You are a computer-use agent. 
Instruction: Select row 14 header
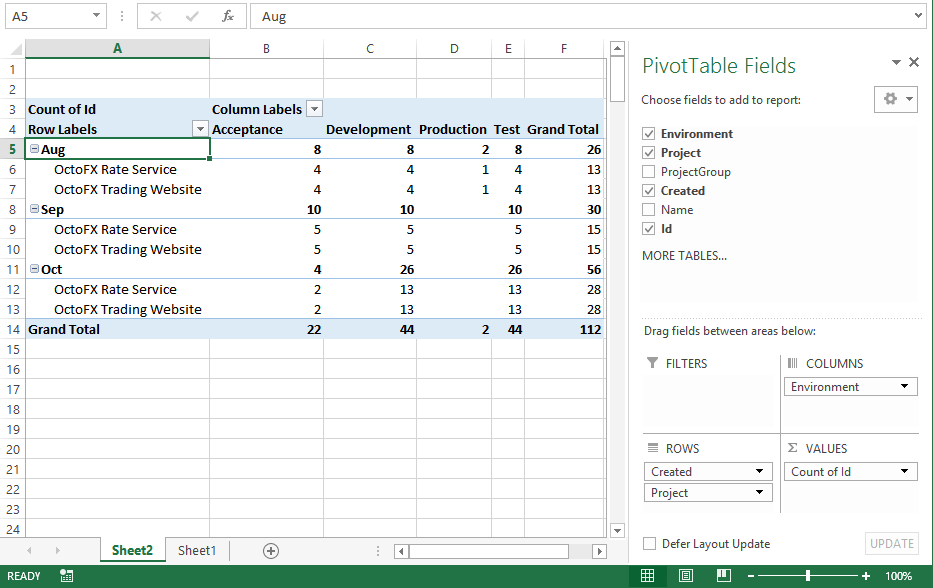(12, 329)
